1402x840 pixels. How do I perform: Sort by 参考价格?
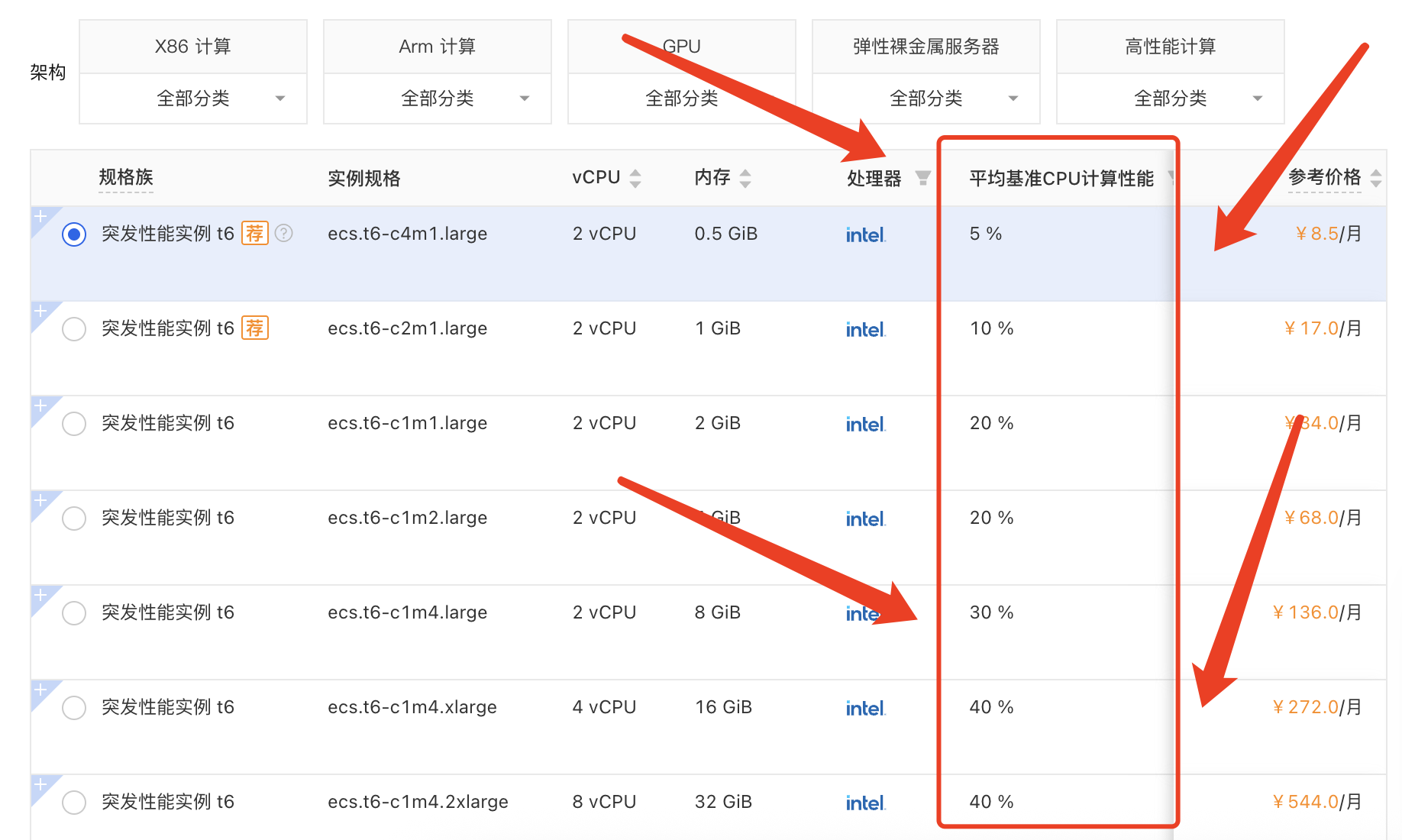click(1377, 177)
